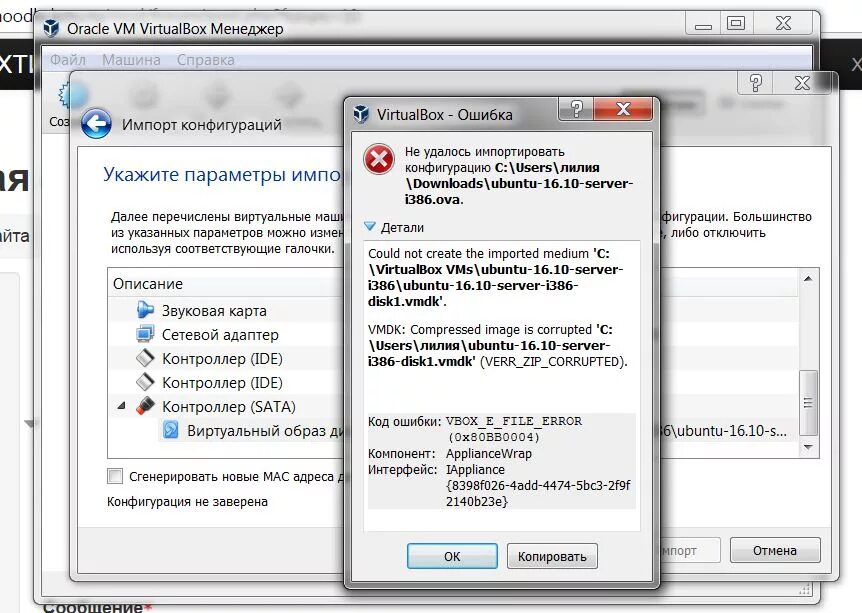The image size is (862, 613).
Task: Click the virtual disk image icon
Action: [x=170, y=429]
